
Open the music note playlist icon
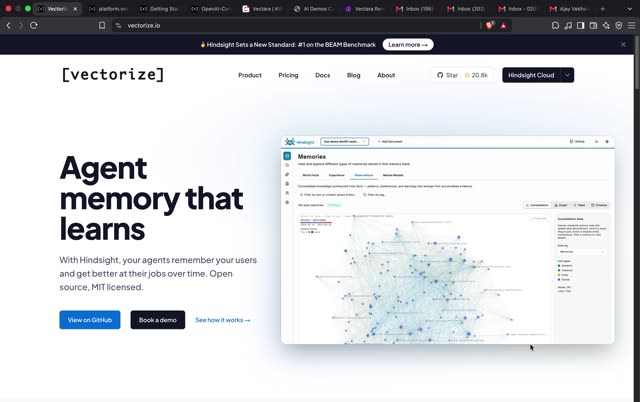[568, 25]
